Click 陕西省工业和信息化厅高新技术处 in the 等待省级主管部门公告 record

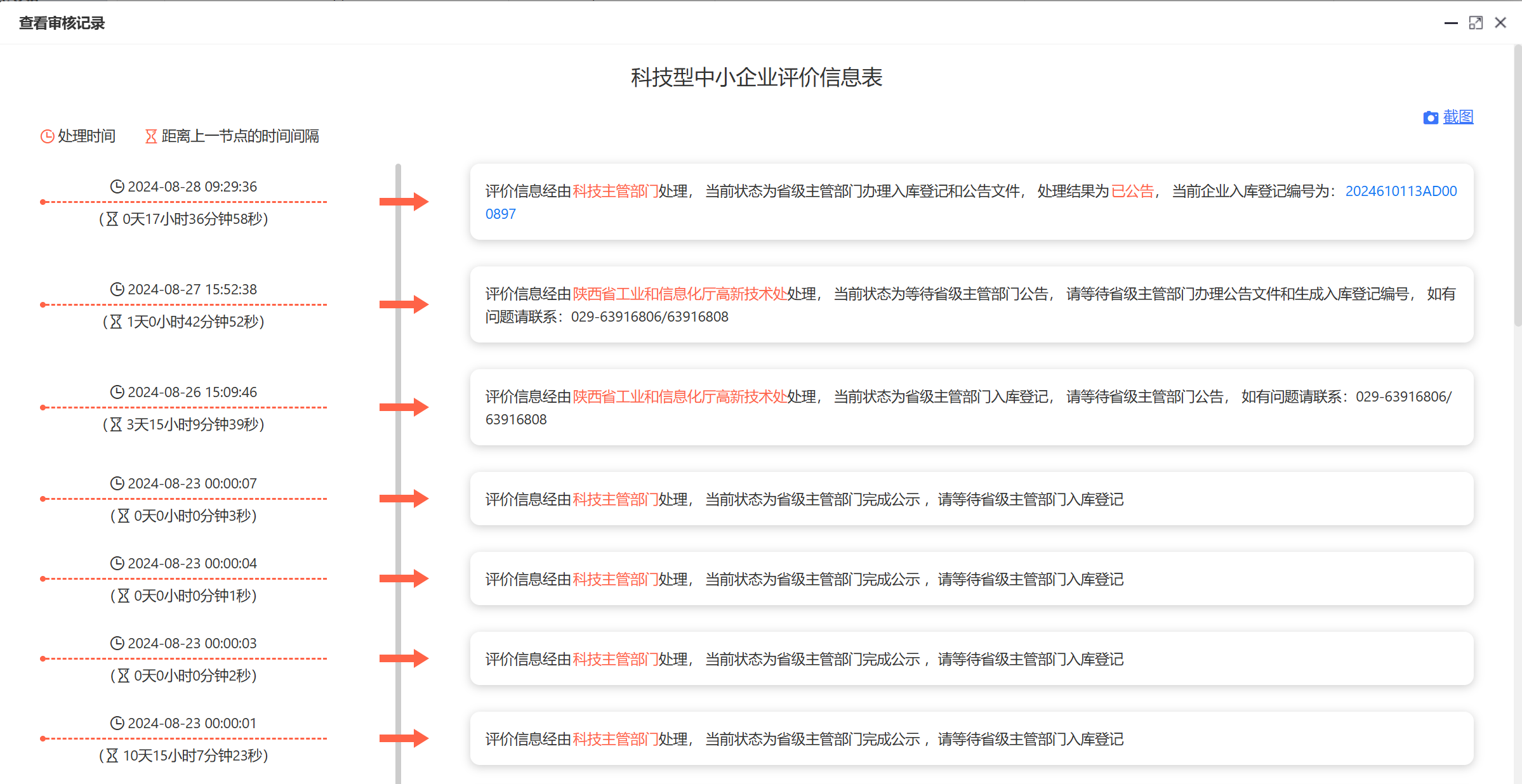(x=679, y=294)
